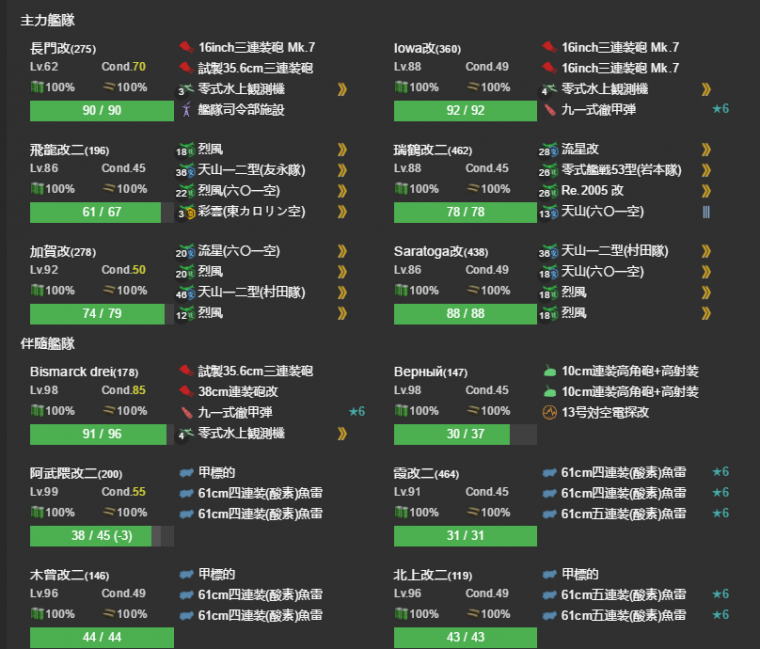Click the Cond.70 value under 長門改
This screenshot has width=760, height=649.
tap(124, 66)
